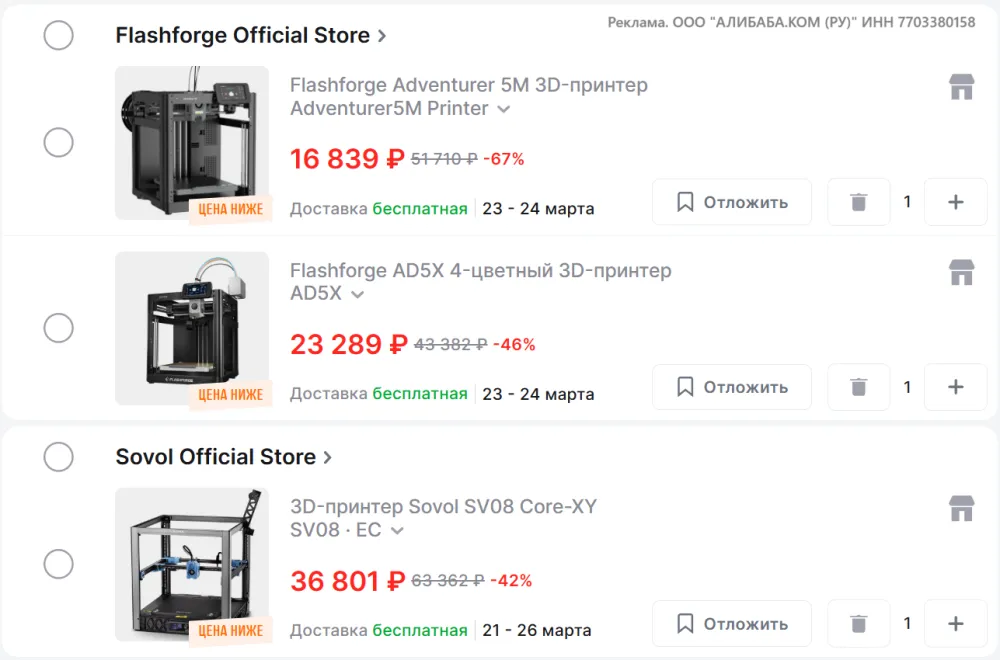1000x660 pixels.
Task: Delete Flashforge AD5X with trash icon
Action: pyautogui.click(x=858, y=387)
